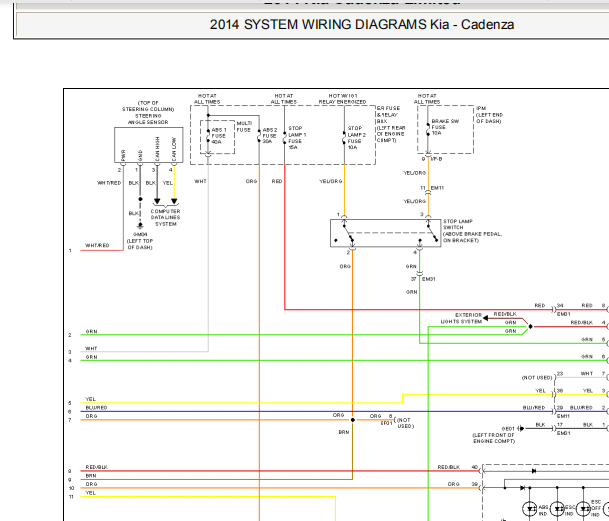Select the 'ORG' label under ABS 2 fuse
Viewport: 609px width, 521px height.
pyautogui.click(x=251, y=181)
